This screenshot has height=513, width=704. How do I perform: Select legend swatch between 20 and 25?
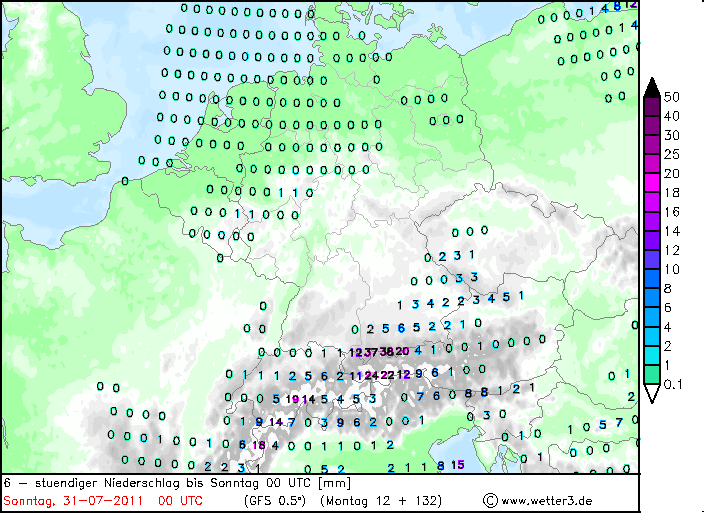pos(652,164)
